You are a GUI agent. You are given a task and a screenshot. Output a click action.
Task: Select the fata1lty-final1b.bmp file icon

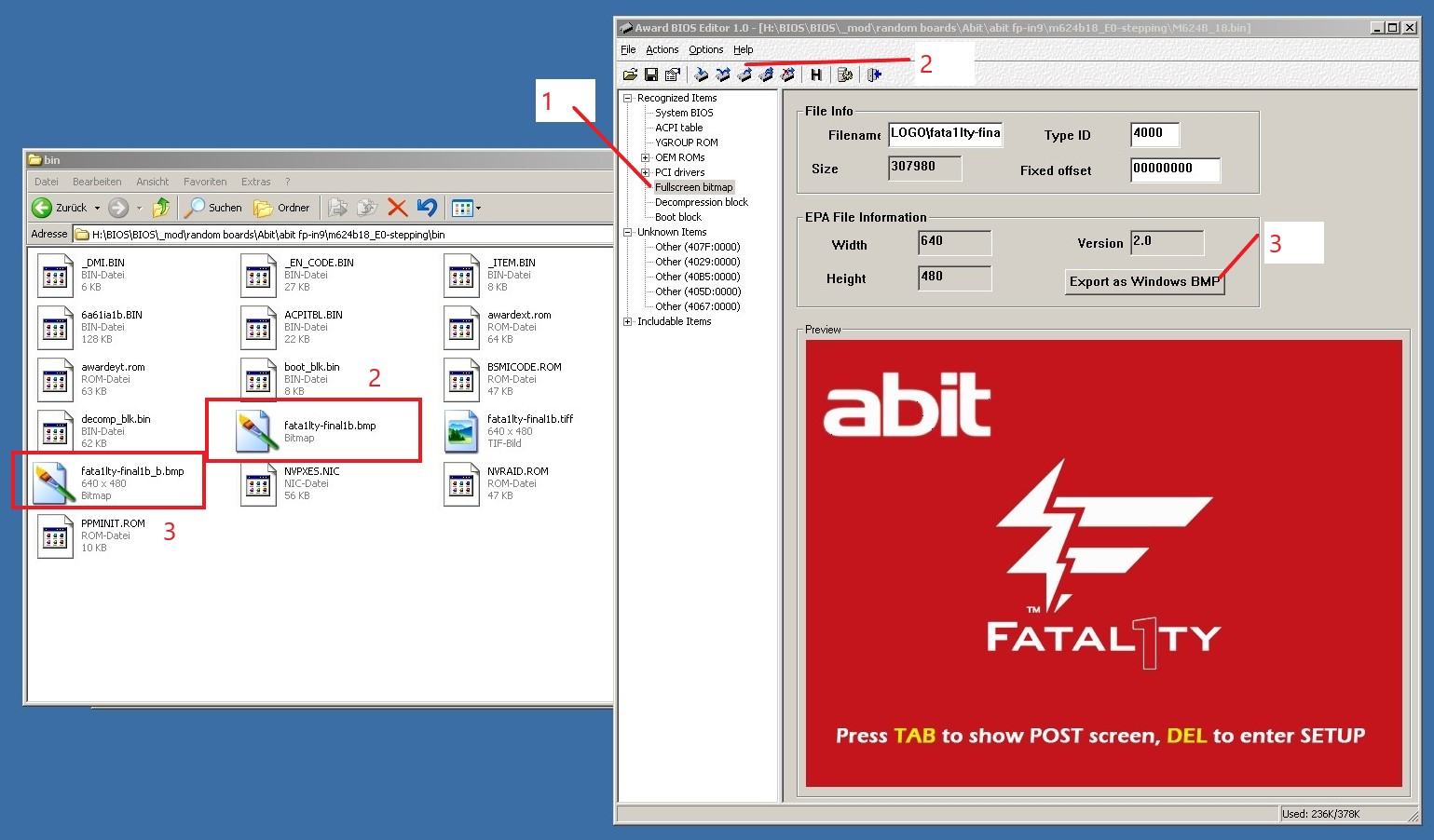click(x=254, y=432)
